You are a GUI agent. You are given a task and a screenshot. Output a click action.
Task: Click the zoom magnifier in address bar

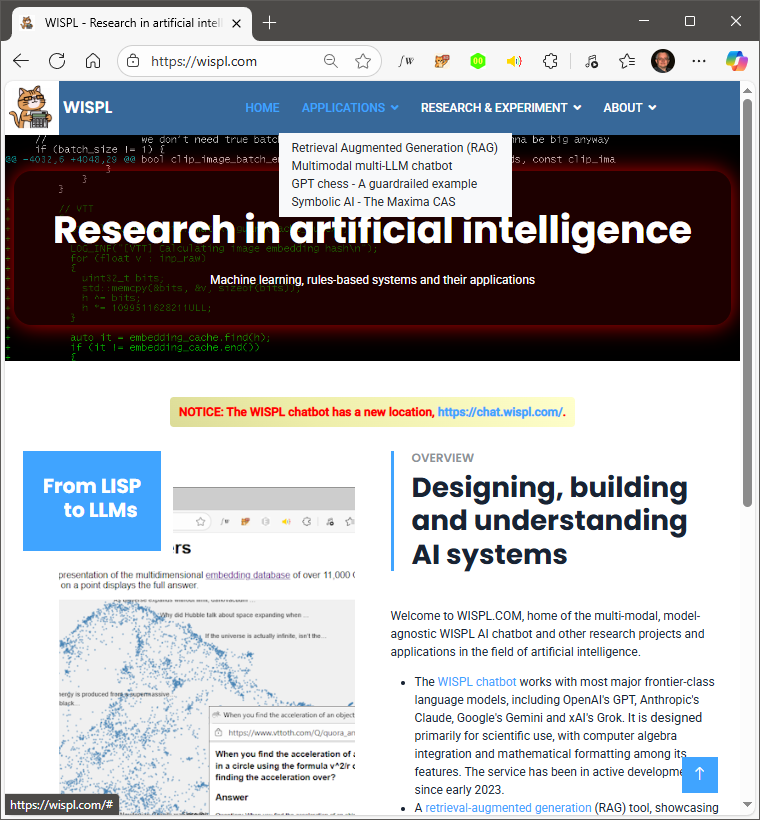click(x=331, y=61)
